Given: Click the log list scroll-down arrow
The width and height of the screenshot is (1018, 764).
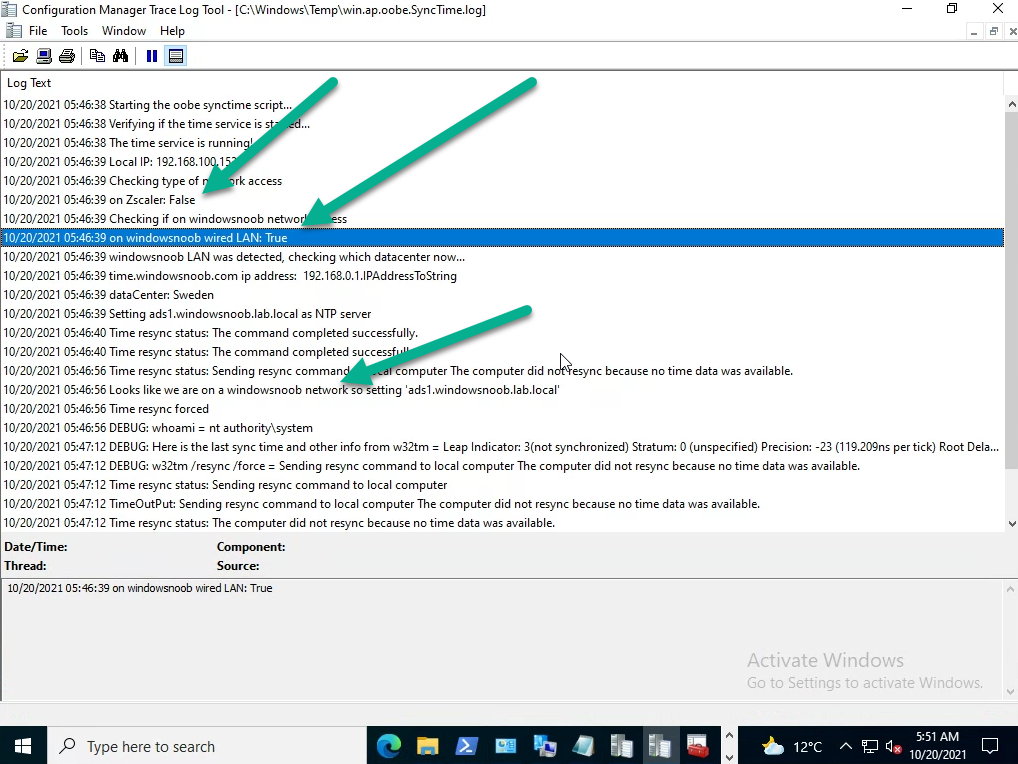Looking at the screenshot, I should pyautogui.click(x=1012, y=524).
